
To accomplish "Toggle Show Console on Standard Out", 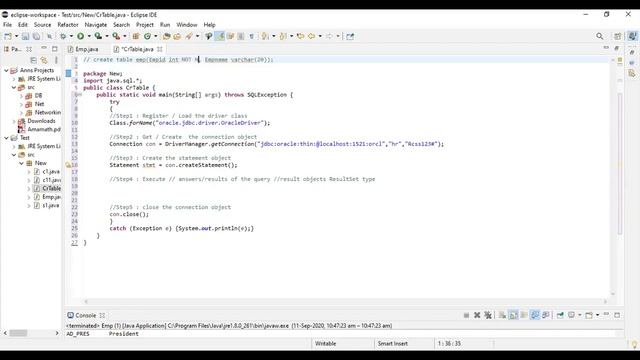I will point(535,315).
